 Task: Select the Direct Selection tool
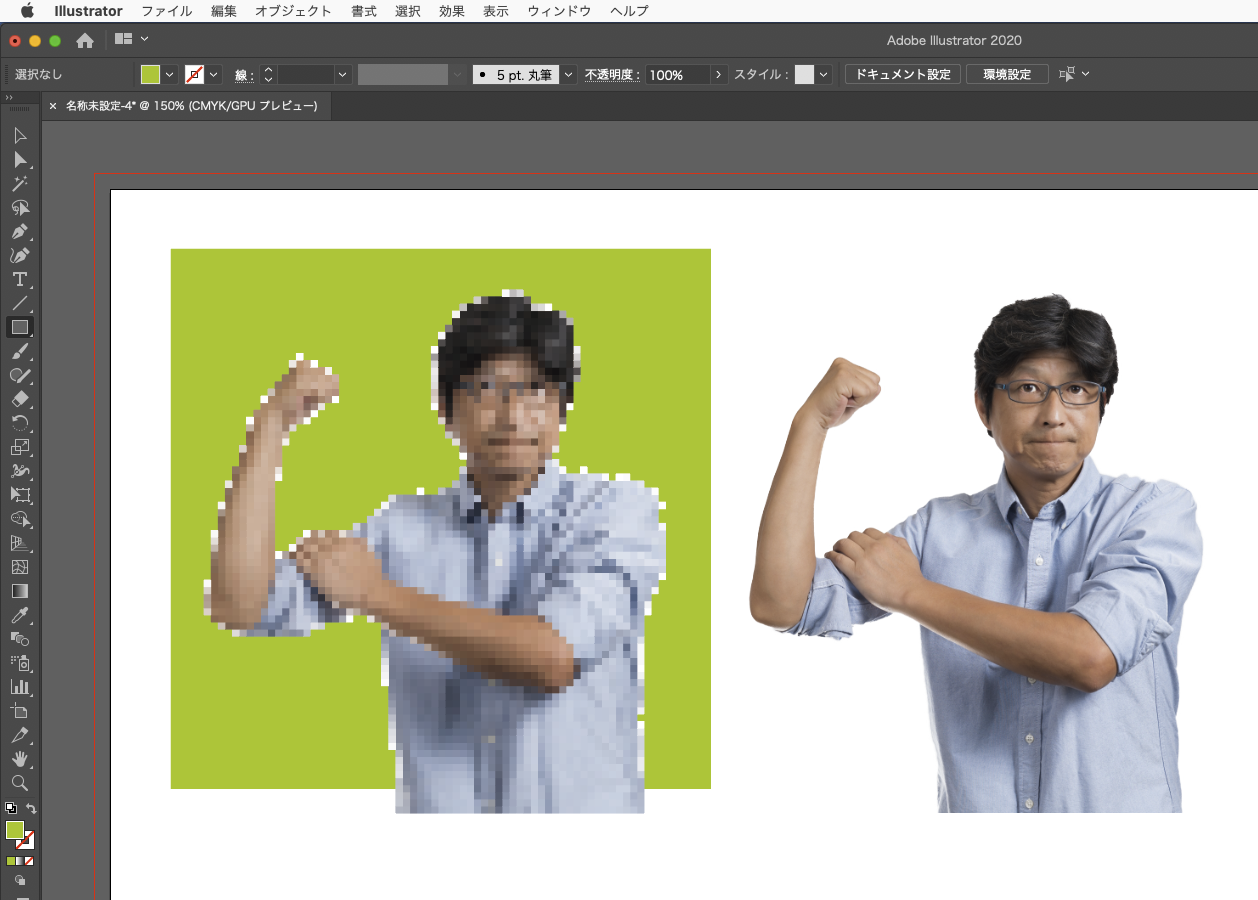[x=20, y=159]
